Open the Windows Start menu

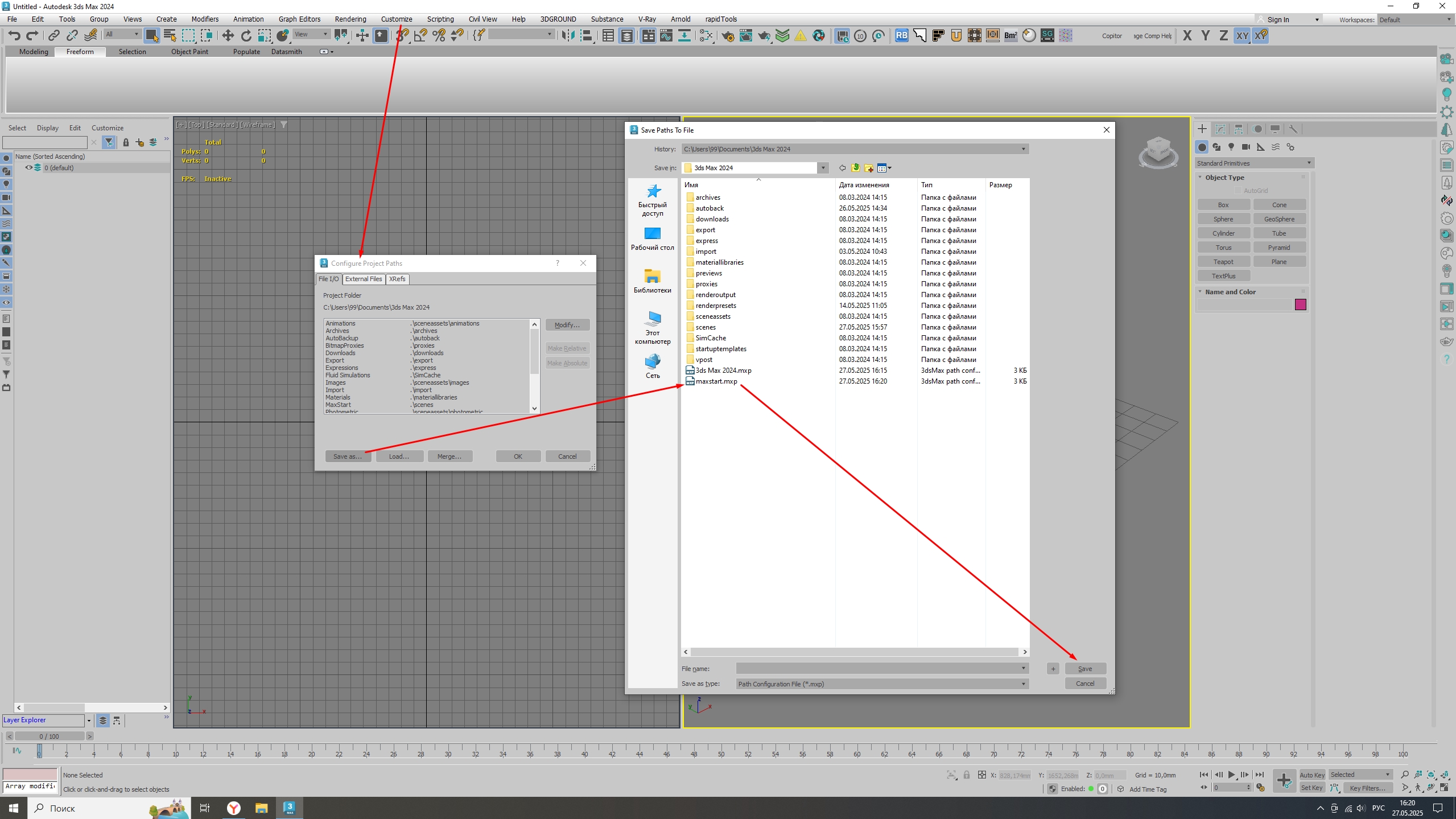(x=14, y=808)
